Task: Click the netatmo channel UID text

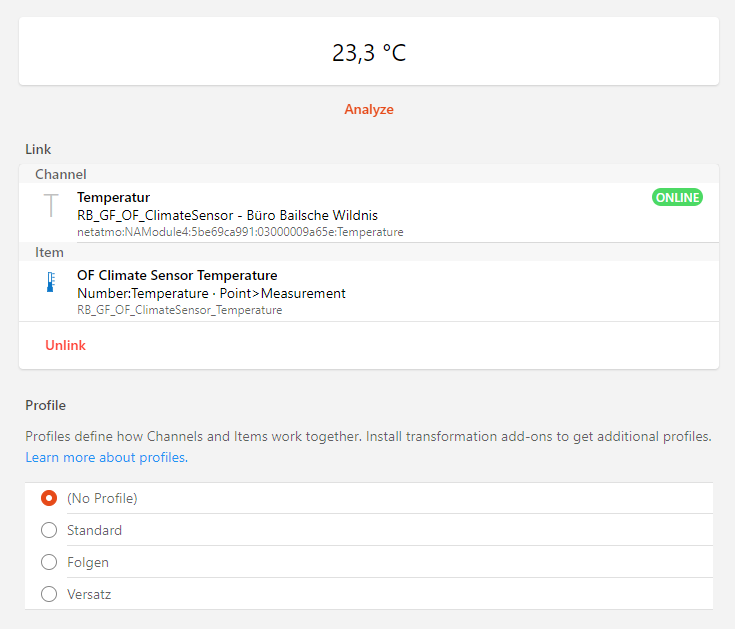Action: [240, 232]
